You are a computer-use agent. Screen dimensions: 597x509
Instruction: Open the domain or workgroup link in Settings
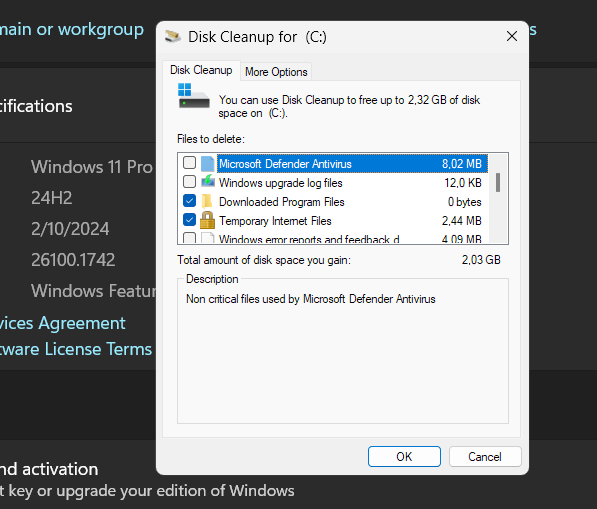(72, 30)
